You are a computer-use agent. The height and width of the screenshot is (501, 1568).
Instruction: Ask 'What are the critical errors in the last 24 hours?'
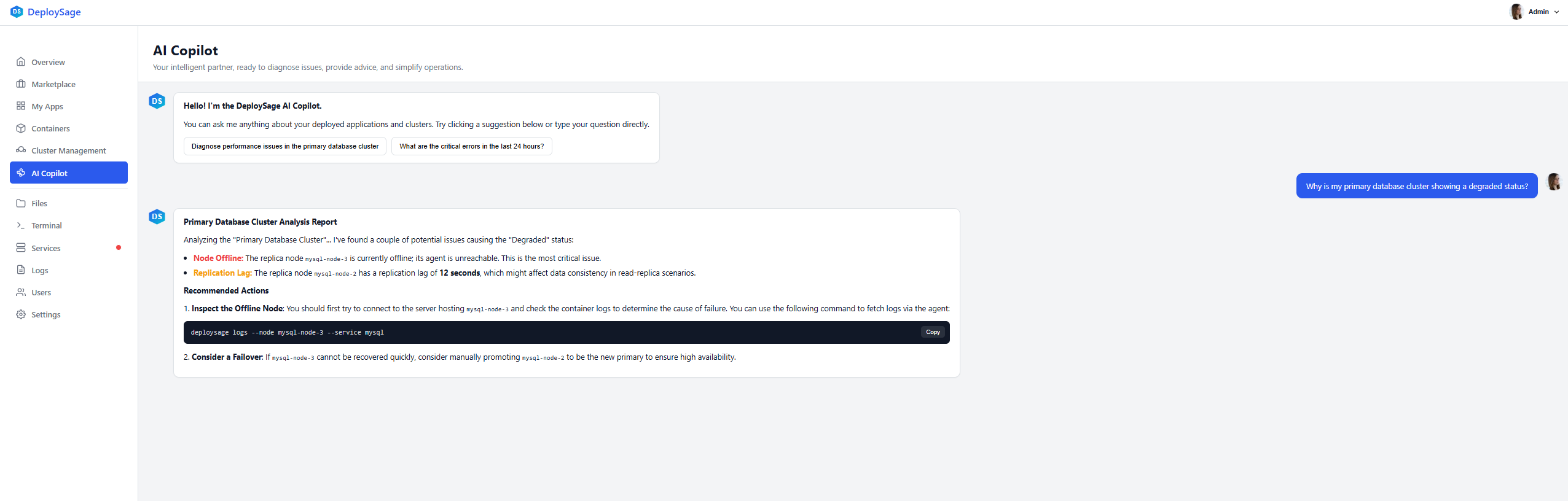pos(471,146)
